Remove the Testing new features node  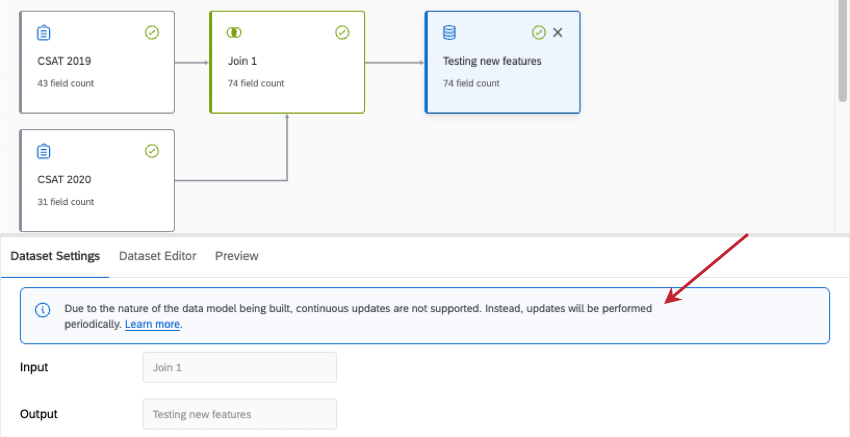(x=558, y=33)
